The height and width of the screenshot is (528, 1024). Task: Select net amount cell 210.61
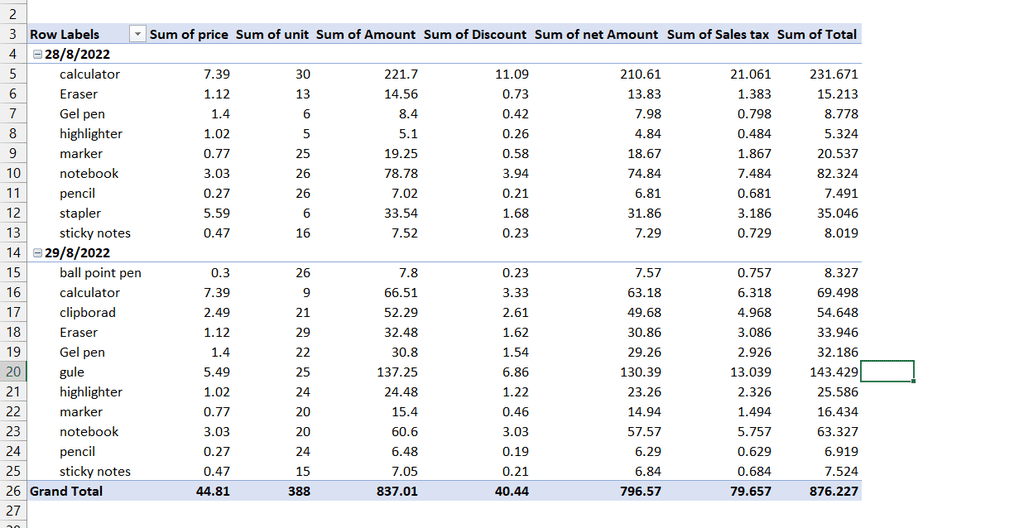click(x=640, y=74)
